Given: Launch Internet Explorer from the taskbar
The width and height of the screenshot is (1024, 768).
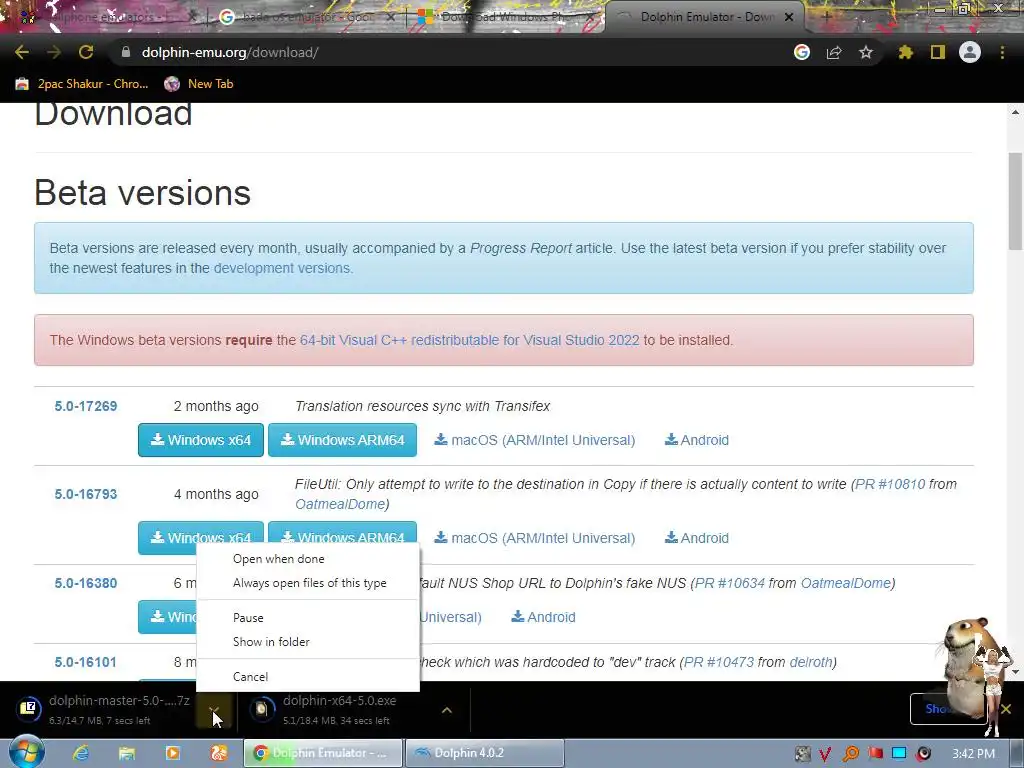Looking at the screenshot, I should tap(81, 753).
